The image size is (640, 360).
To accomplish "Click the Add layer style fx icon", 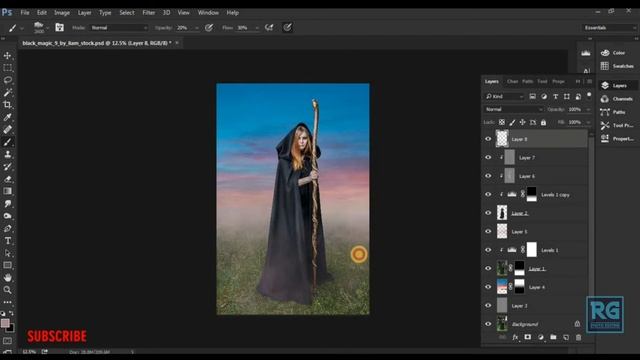I will click(x=516, y=337).
